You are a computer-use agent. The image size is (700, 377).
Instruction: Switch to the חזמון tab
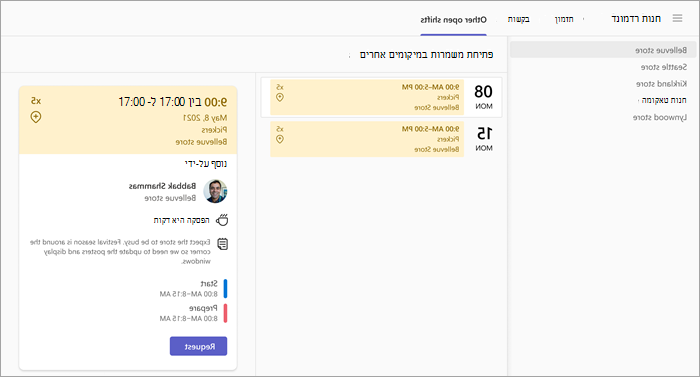[564, 19]
